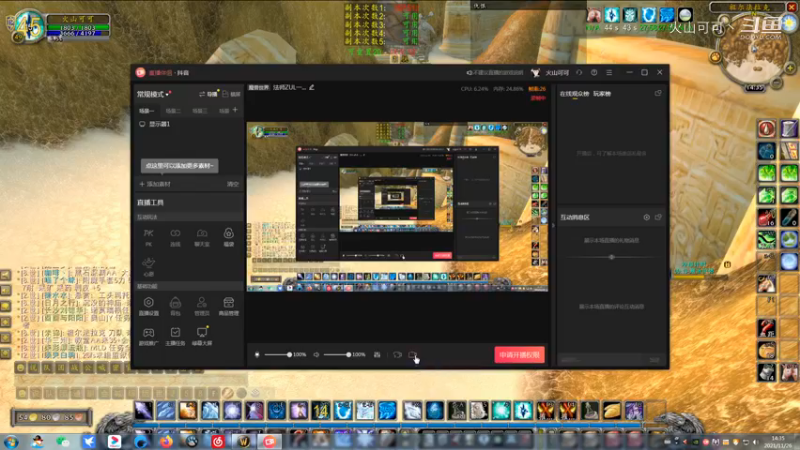Open Firefox from the taskbar
The height and width of the screenshot is (450, 800).
click(x=166, y=442)
